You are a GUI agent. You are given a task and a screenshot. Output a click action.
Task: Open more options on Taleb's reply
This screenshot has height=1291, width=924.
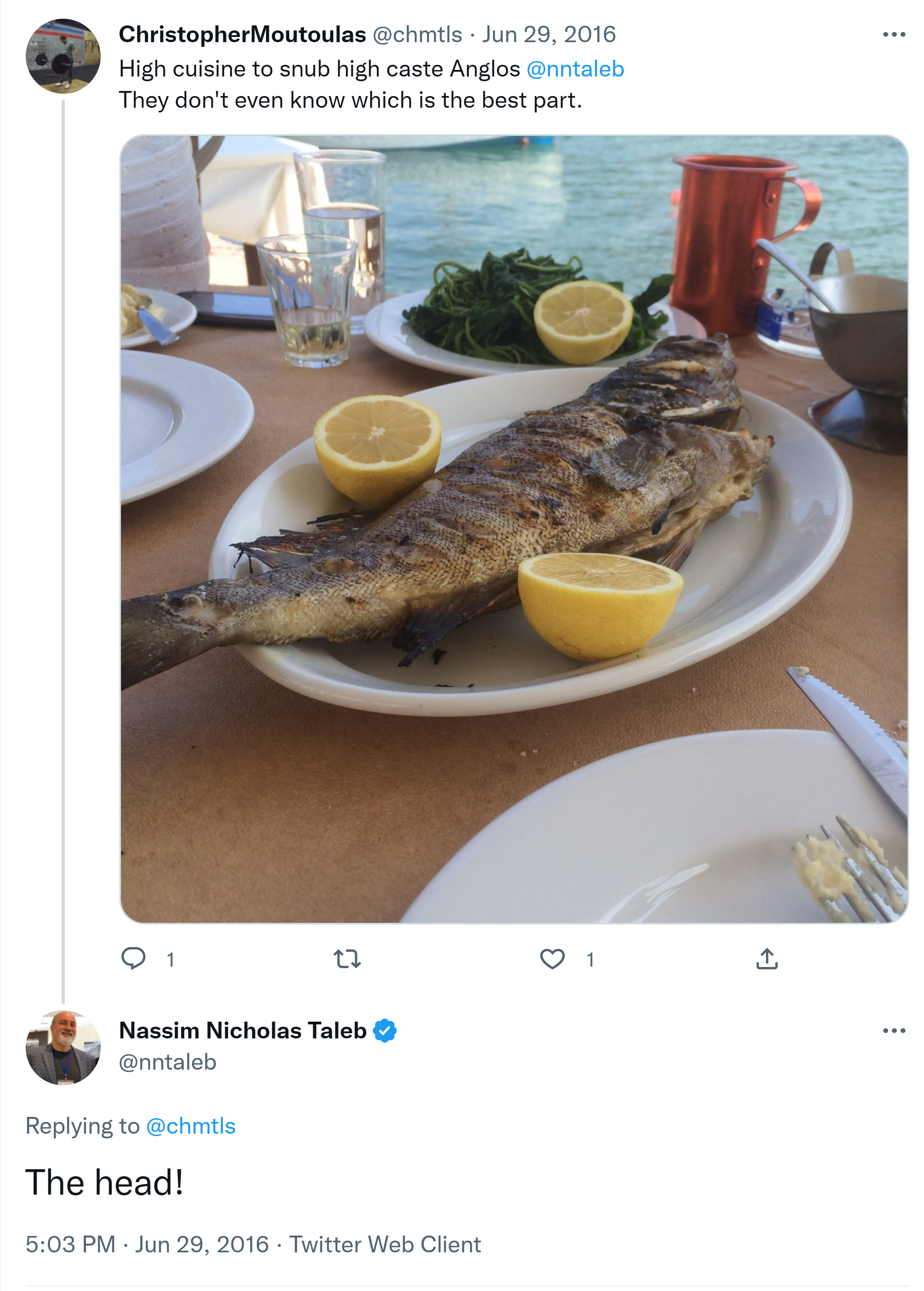[x=893, y=1031]
